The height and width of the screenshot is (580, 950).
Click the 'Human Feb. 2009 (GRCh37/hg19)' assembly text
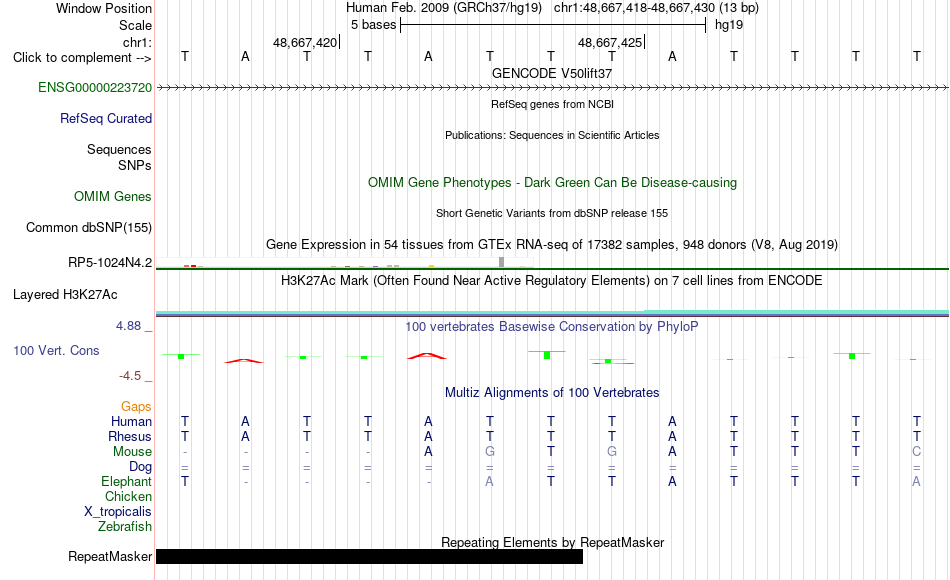tap(444, 8)
